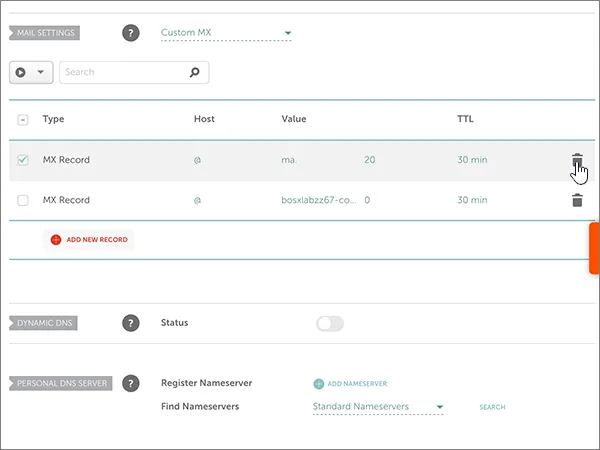This screenshot has width=600, height=450.
Task: Click the Dynamic DNS 'Status' label
Action: click(174, 323)
